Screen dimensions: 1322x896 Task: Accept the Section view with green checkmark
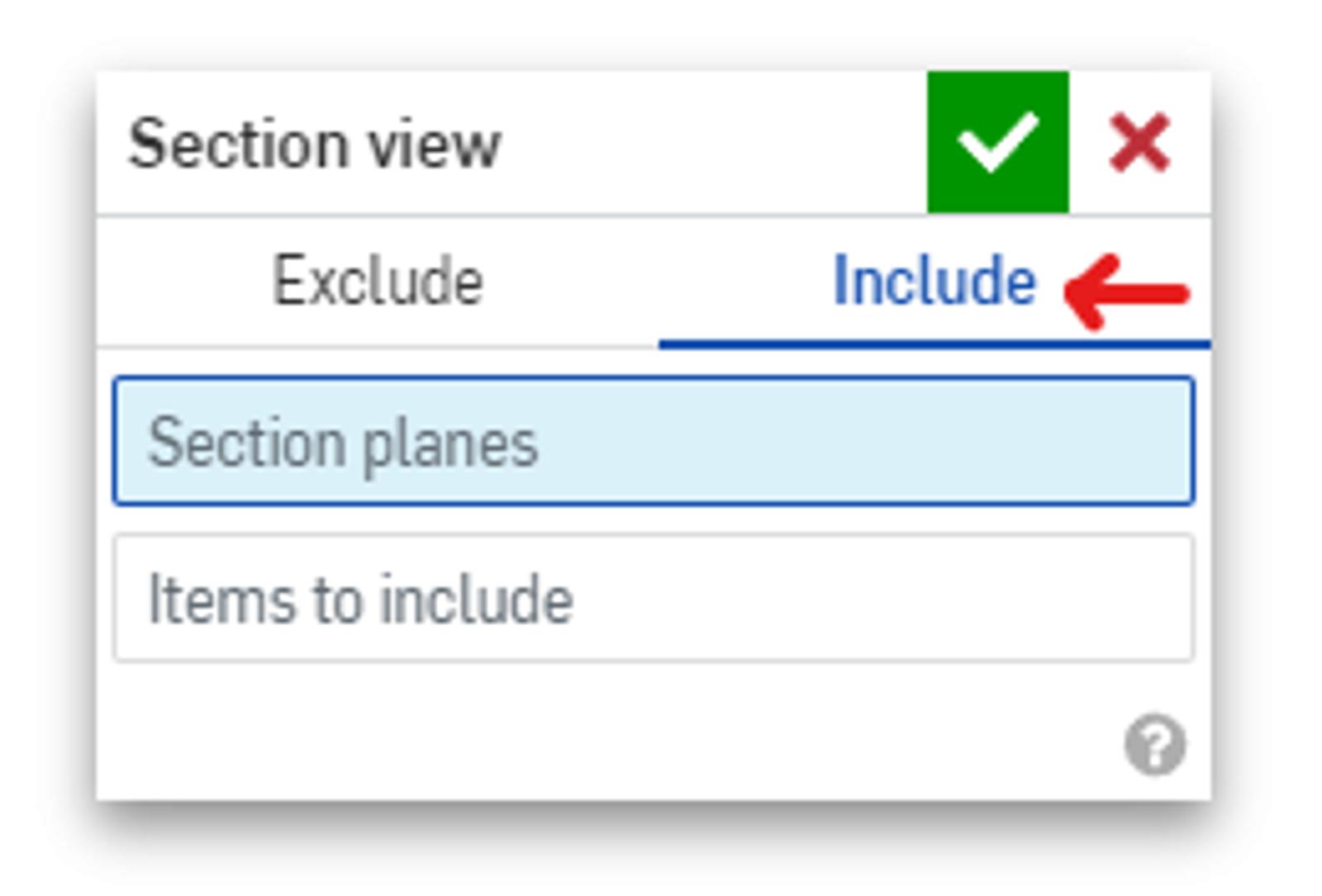(997, 142)
